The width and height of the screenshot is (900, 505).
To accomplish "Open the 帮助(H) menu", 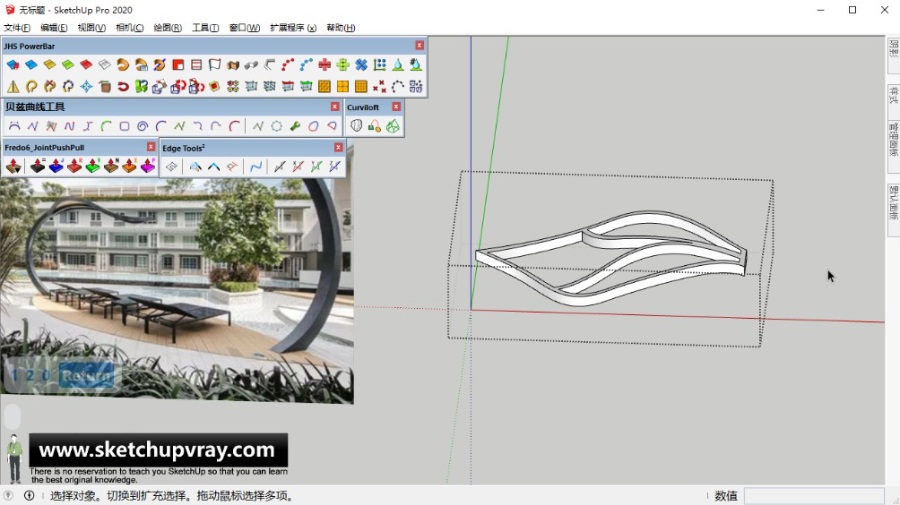I will click(x=341, y=28).
